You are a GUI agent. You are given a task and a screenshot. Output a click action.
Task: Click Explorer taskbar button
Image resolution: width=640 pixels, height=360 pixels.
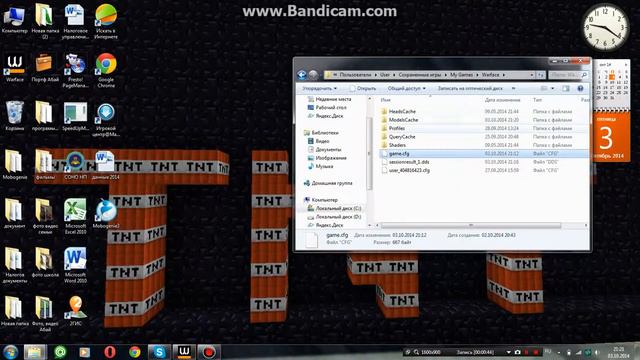[35, 351]
